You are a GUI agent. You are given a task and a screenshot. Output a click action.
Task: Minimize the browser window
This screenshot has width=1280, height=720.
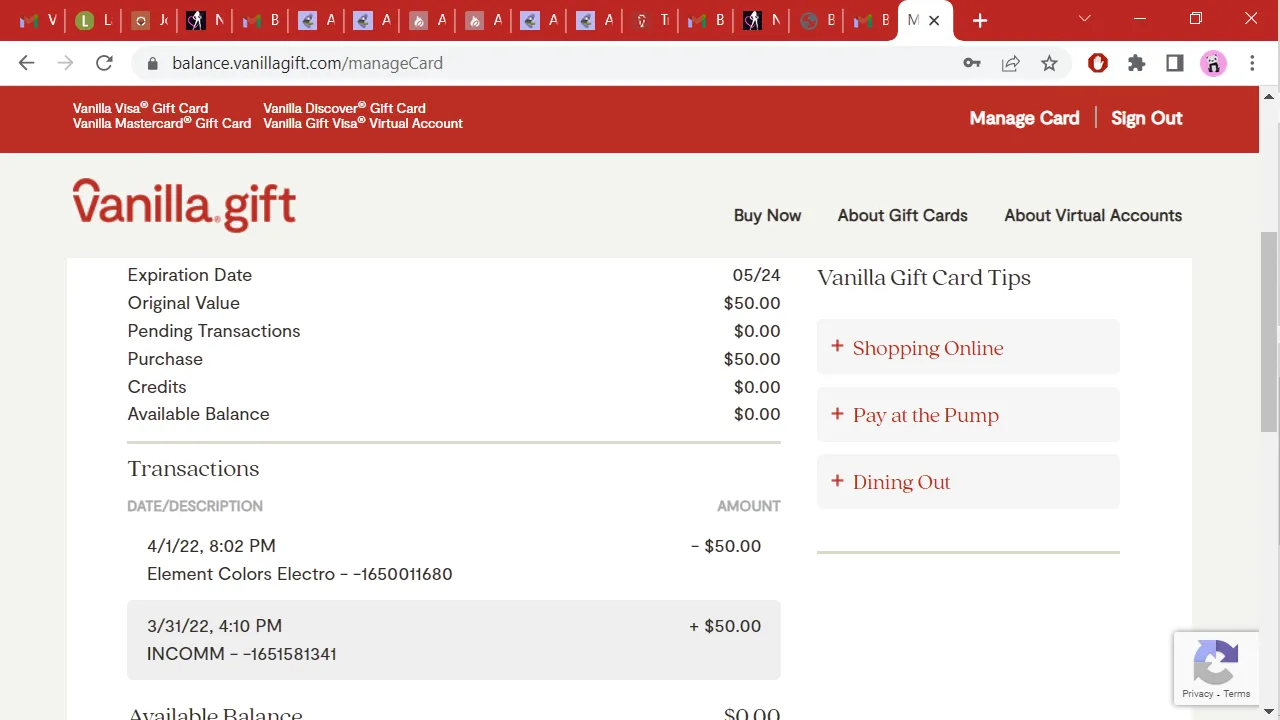(1140, 19)
